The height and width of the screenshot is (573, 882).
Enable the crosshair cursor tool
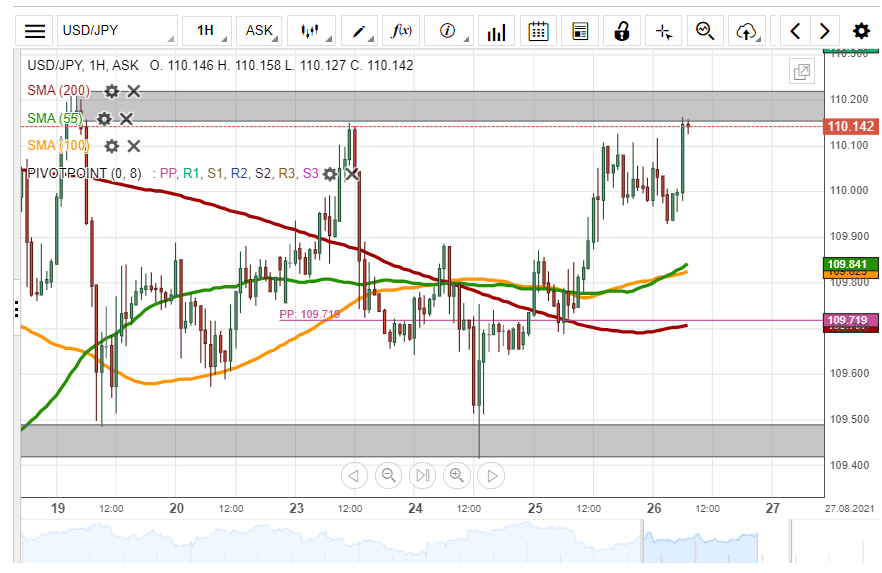pyautogui.click(x=663, y=31)
